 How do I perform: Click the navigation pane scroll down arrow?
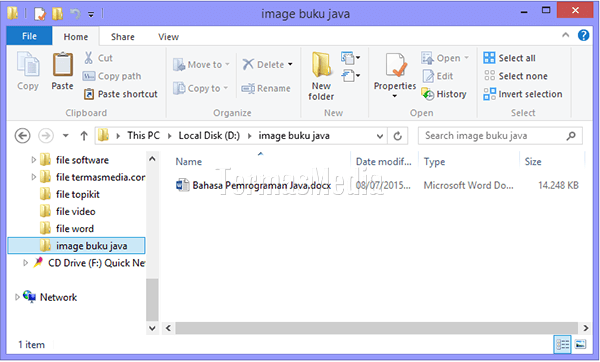pyautogui.click(x=152, y=328)
